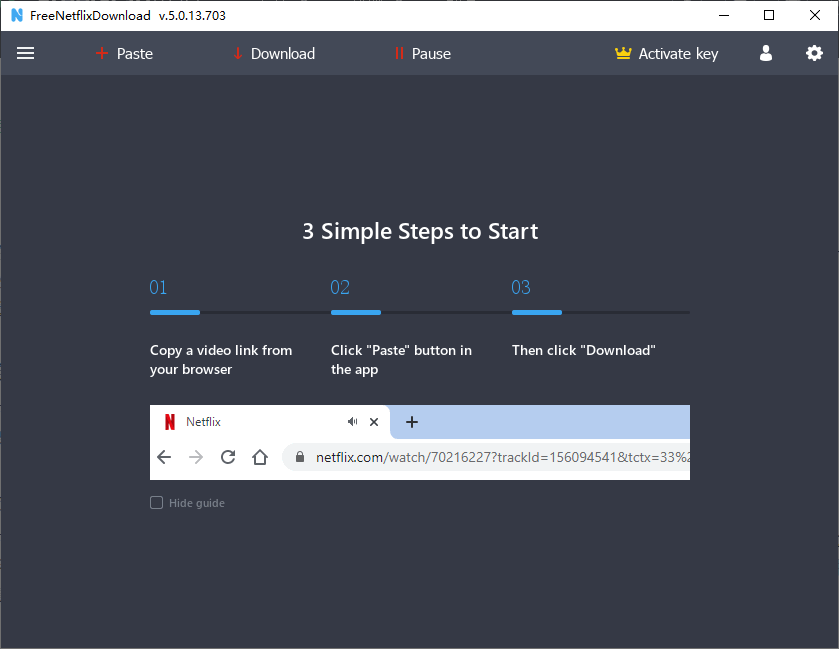Click the speaker icon on Netflix tab
839x649 pixels.
(352, 422)
